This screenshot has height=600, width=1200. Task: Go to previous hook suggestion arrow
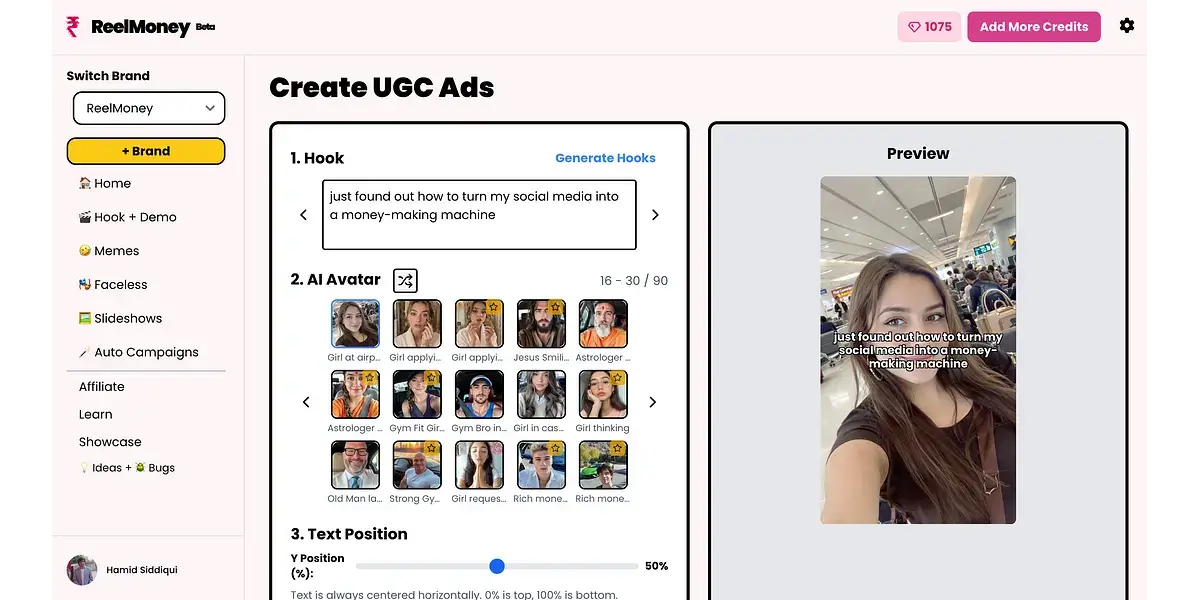[304, 215]
